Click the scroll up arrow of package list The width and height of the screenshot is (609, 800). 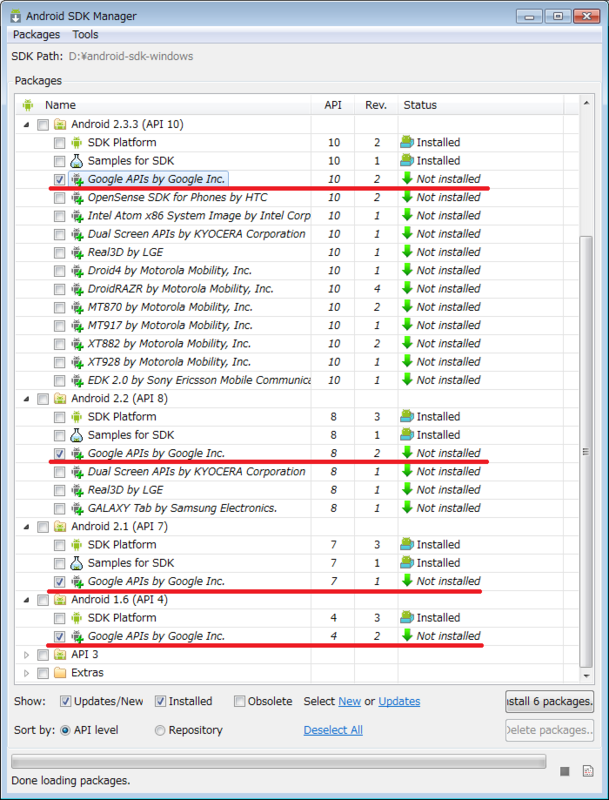tap(587, 103)
